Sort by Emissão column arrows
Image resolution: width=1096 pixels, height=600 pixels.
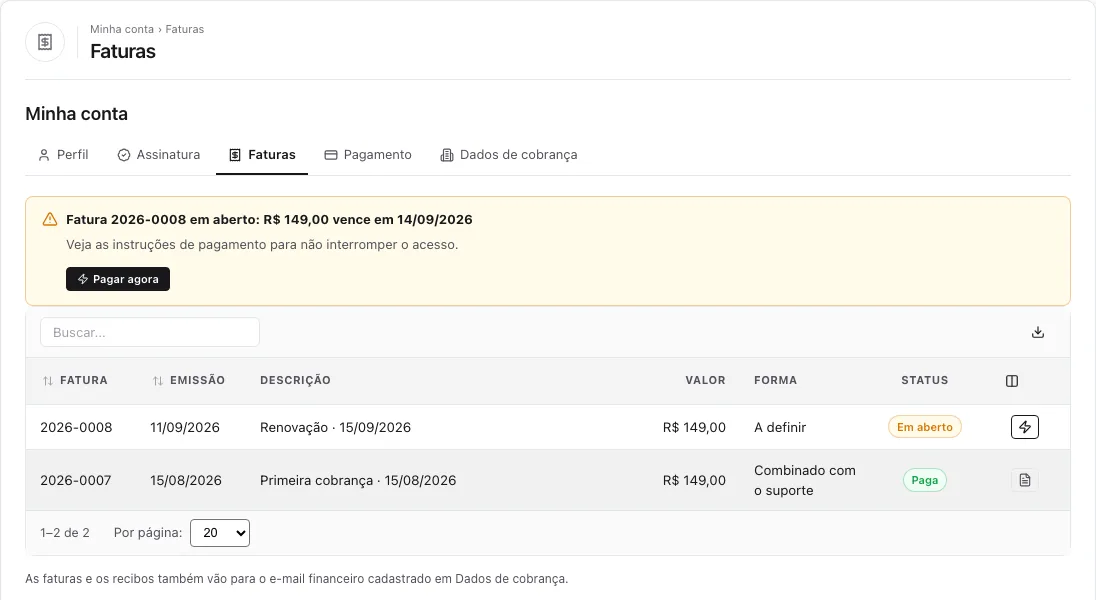158,381
